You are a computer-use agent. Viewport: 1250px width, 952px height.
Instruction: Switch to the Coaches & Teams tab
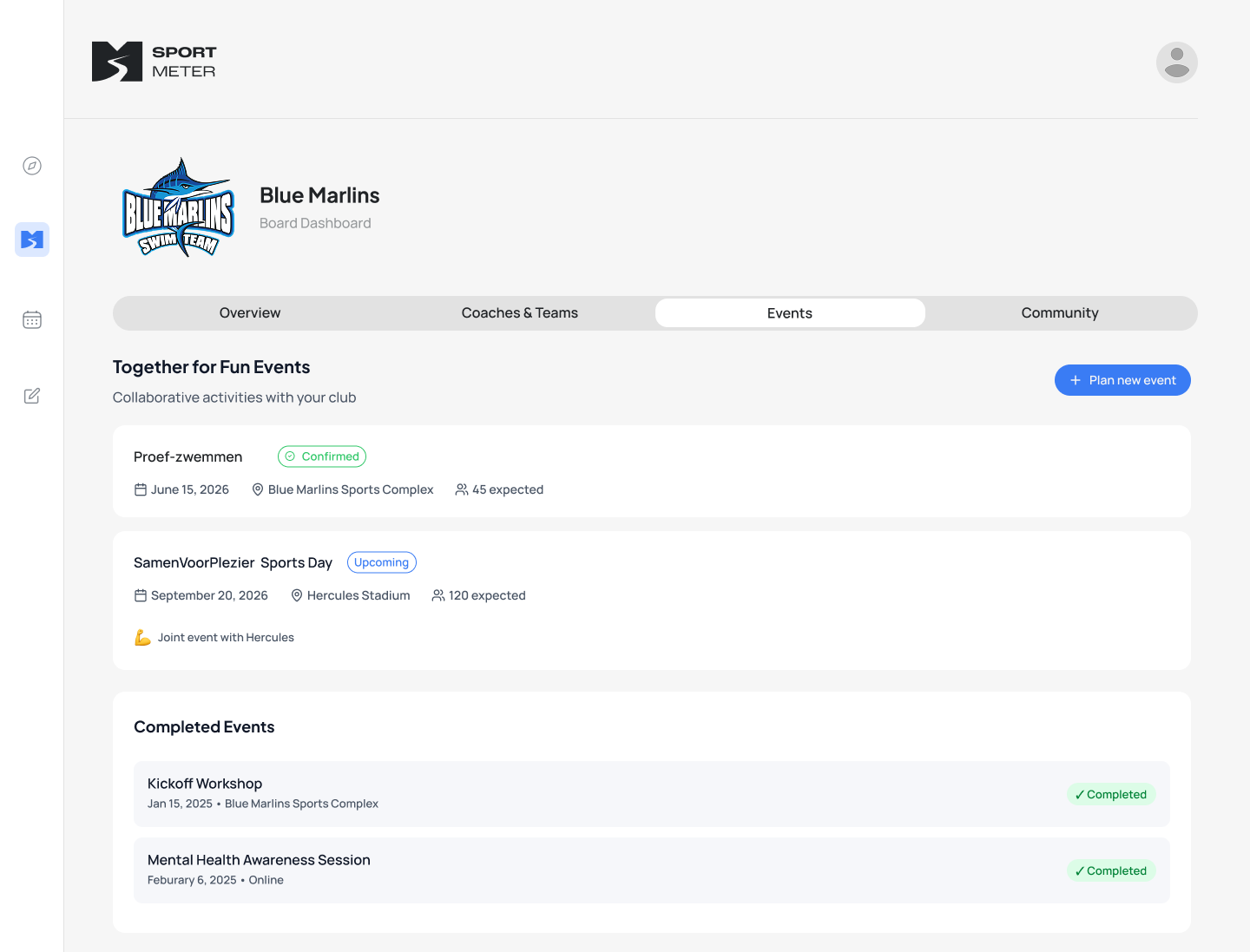519,313
